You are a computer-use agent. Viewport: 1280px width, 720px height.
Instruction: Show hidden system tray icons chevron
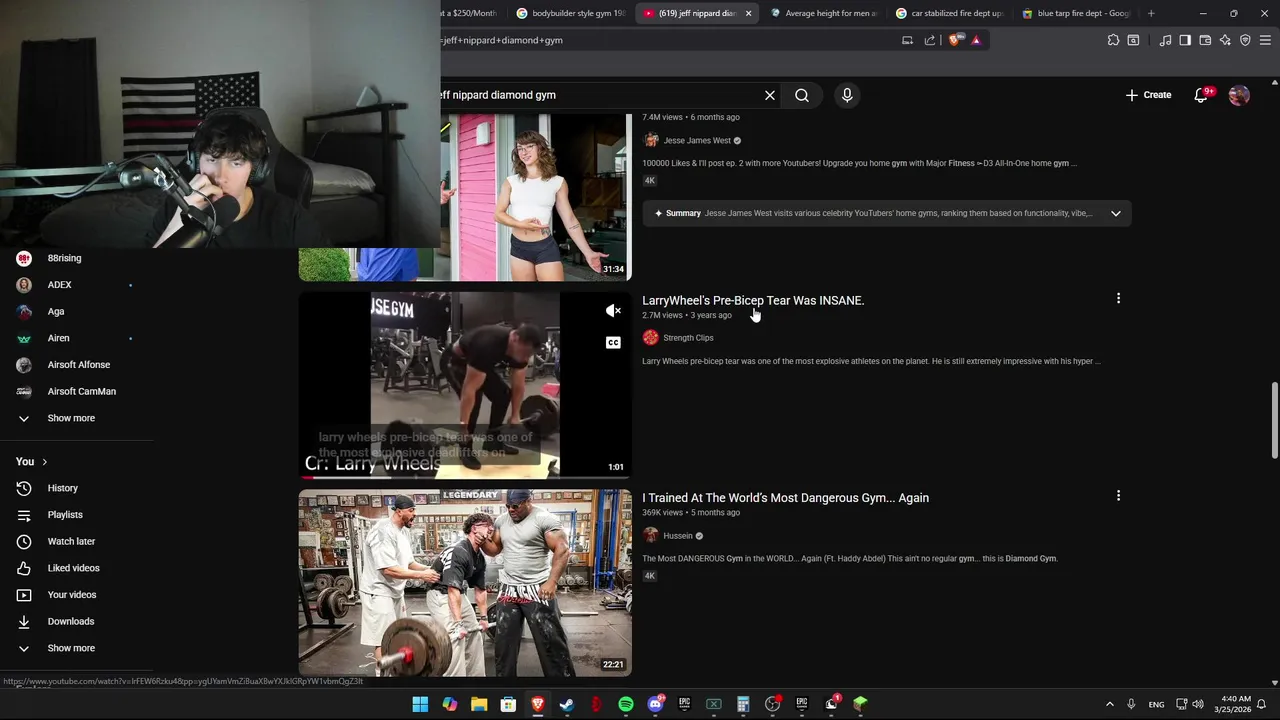[x=1109, y=704]
